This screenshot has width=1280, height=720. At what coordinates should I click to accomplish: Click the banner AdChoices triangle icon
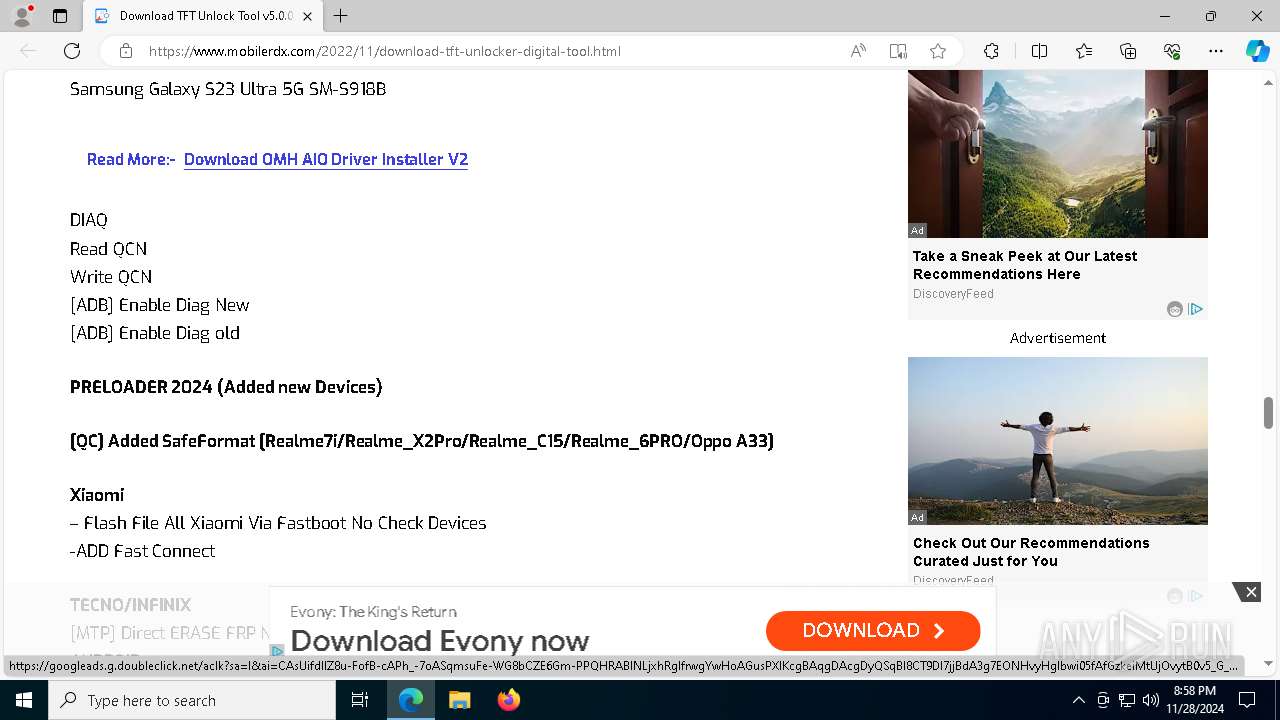[277, 650]
